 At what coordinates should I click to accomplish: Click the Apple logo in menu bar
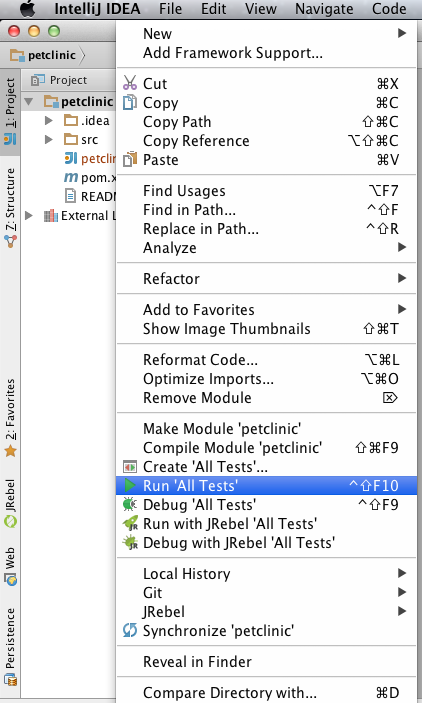[x=28, y=9]
